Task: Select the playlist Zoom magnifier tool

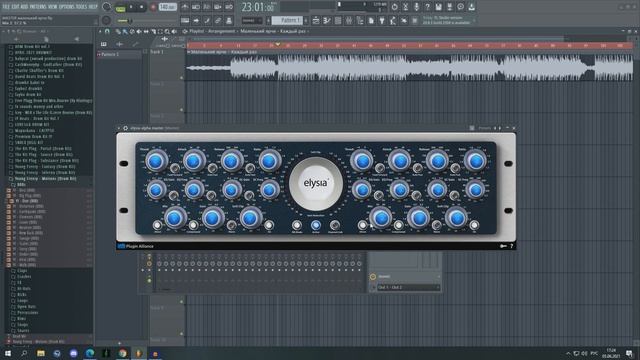Action: (x=167, y=31)
